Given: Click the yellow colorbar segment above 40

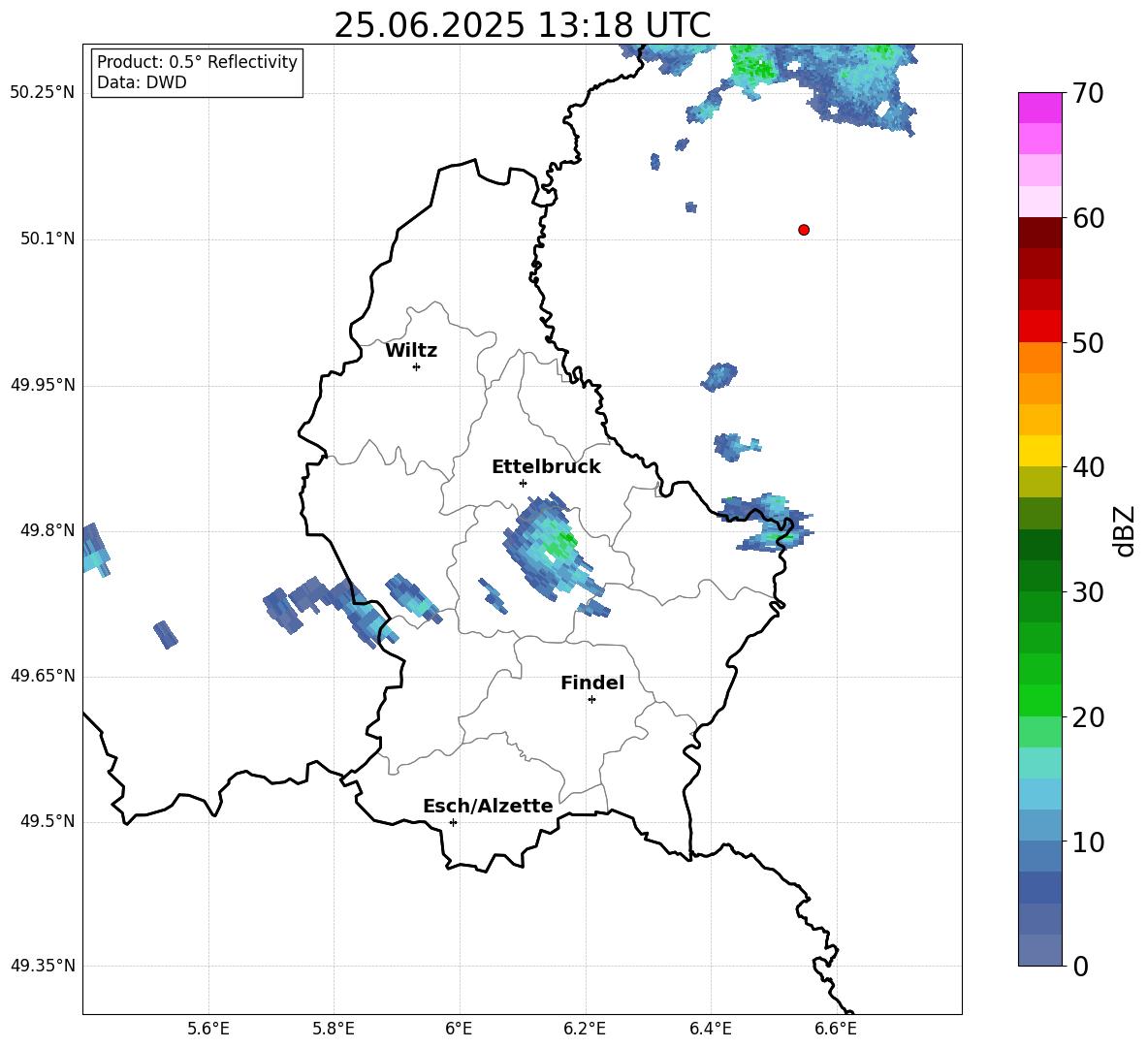Looking at the screenshot, I should (x=1040, y=451).
